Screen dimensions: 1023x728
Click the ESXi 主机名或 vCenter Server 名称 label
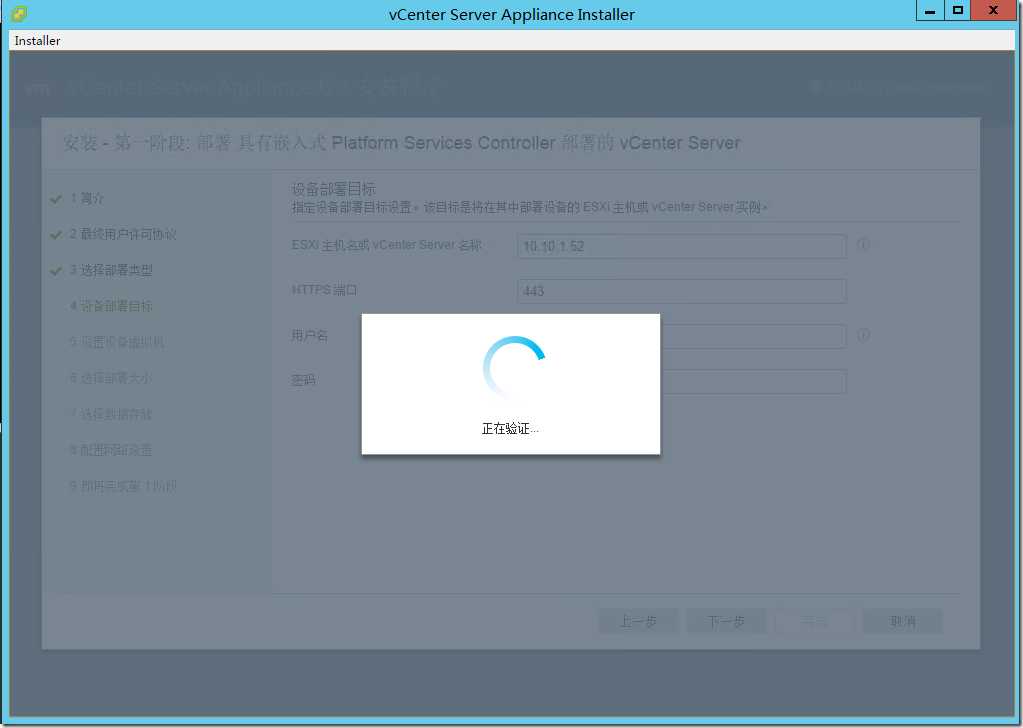point(386,245)
